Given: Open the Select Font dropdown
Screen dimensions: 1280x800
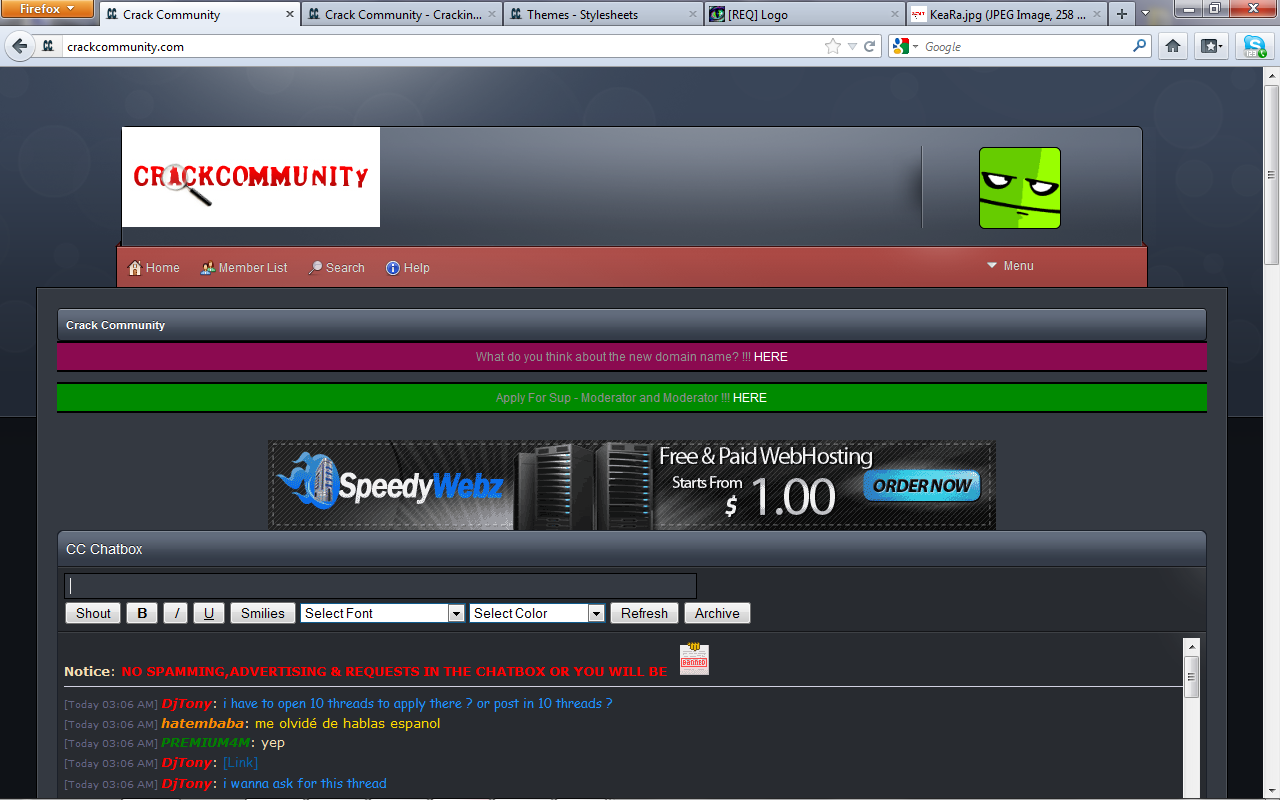Looking at the screenshot, I should pyautogui.click(x=382, y=613).
